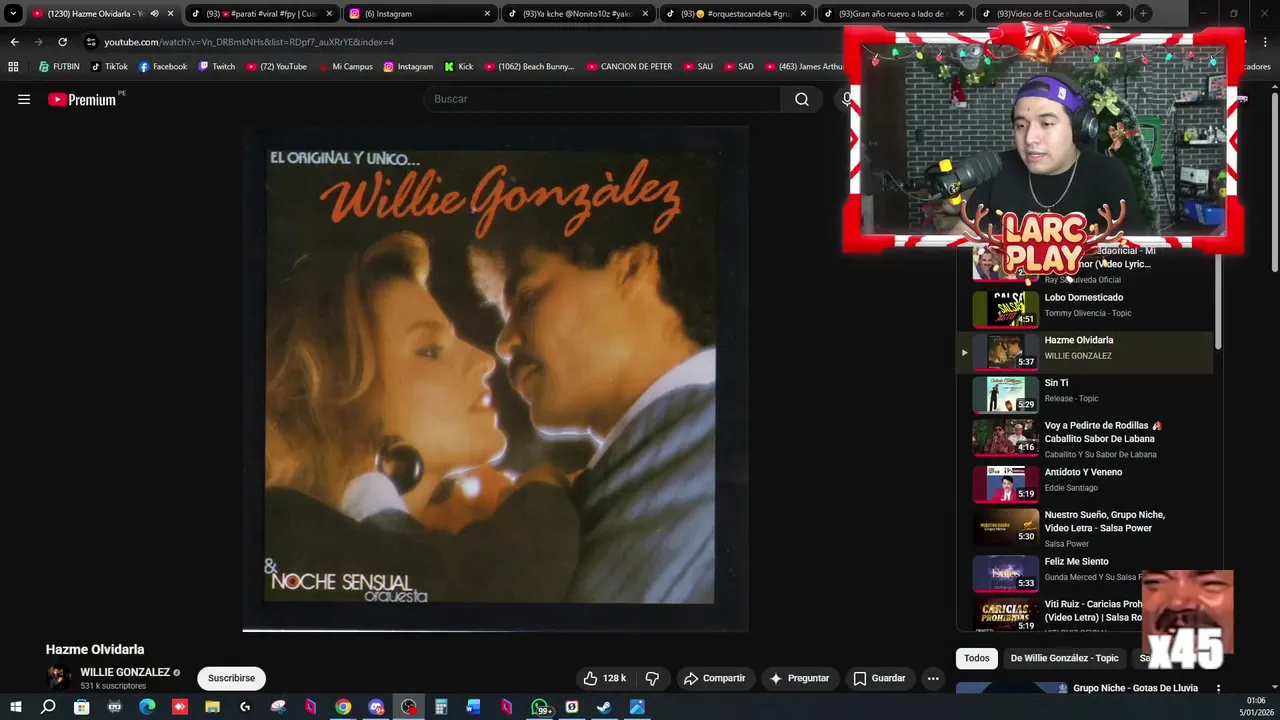Like the video with the thumbs-up icon
Image resolution: width=1280 pixels, height=720 pixels.
tap(605, 678)
